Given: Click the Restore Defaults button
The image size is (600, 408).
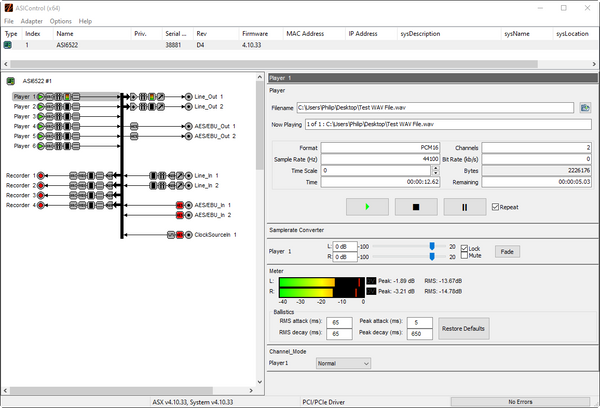Looking at the screenshot, I should tap(463, 327).
